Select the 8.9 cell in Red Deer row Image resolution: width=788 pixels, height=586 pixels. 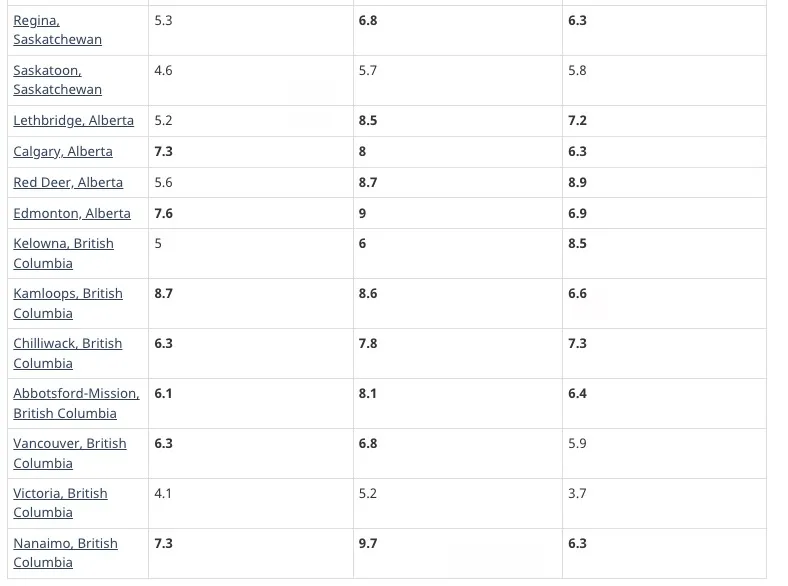577,183
